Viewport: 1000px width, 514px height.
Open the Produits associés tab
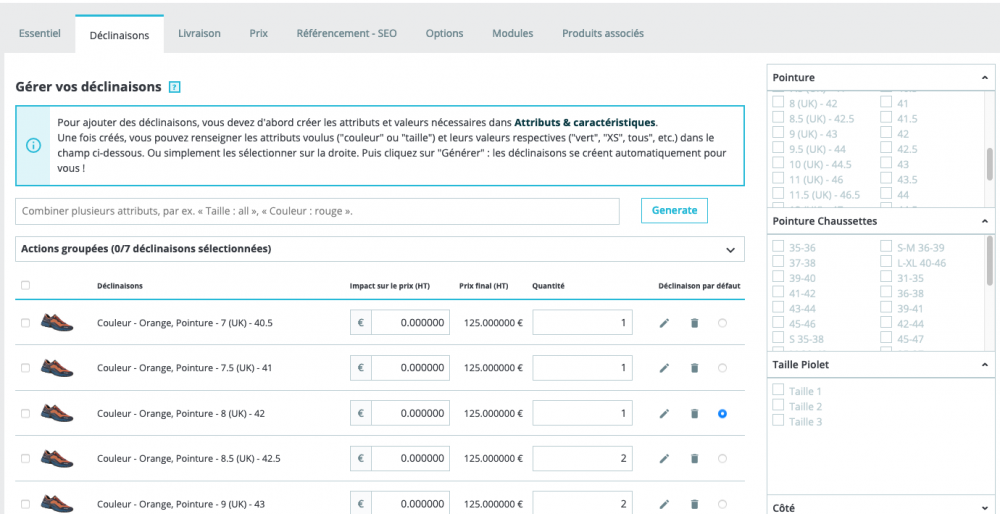coord(603,33)
